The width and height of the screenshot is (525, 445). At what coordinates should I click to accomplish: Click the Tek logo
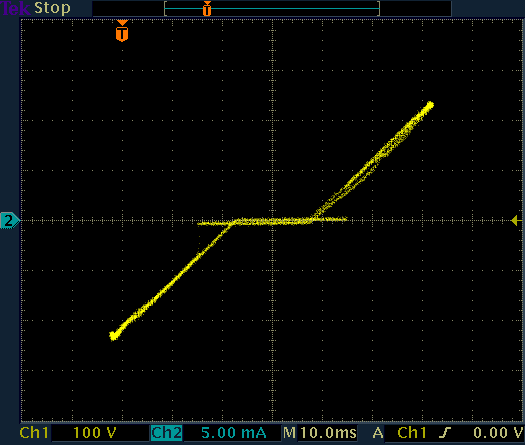tap(16, 8)
